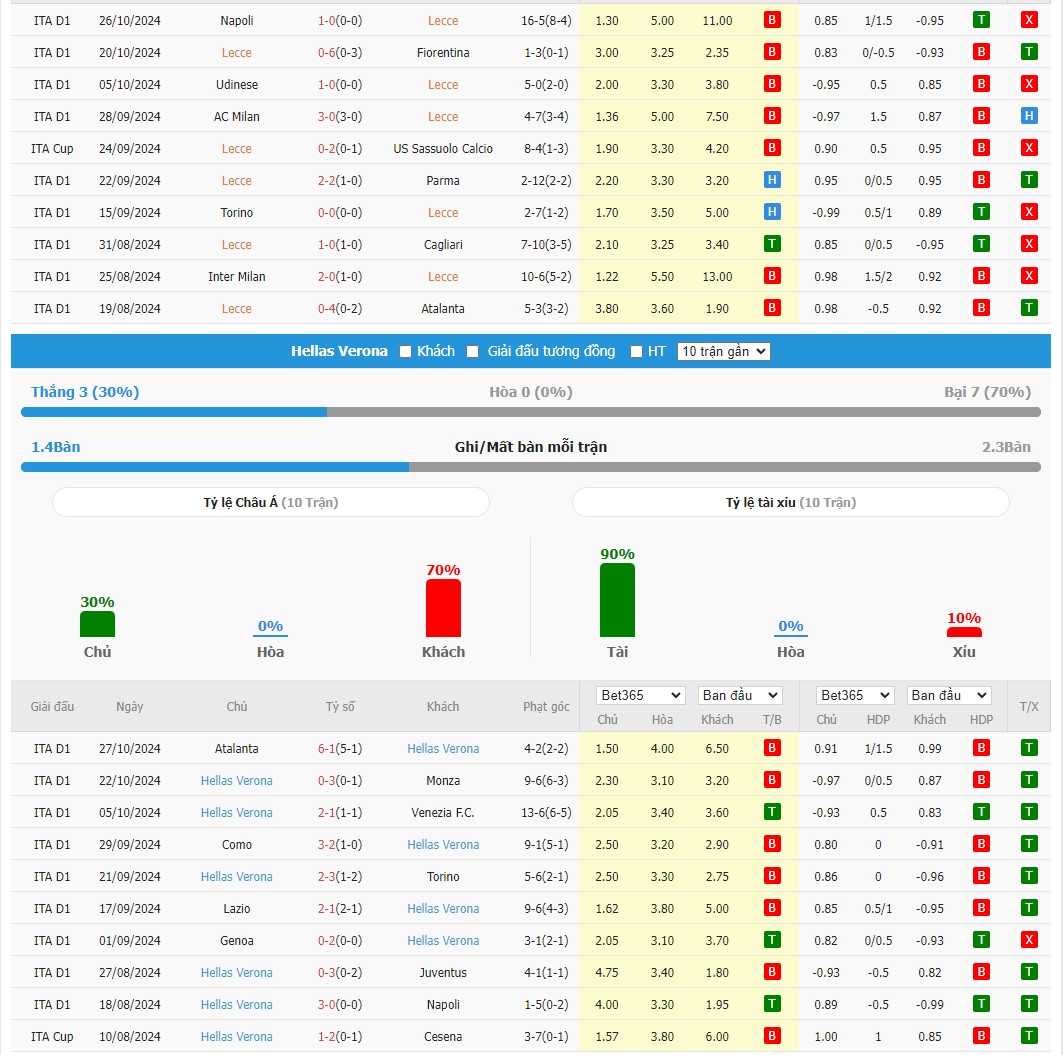Click the green 30% Chủ bar

click(x=98, y=624)
